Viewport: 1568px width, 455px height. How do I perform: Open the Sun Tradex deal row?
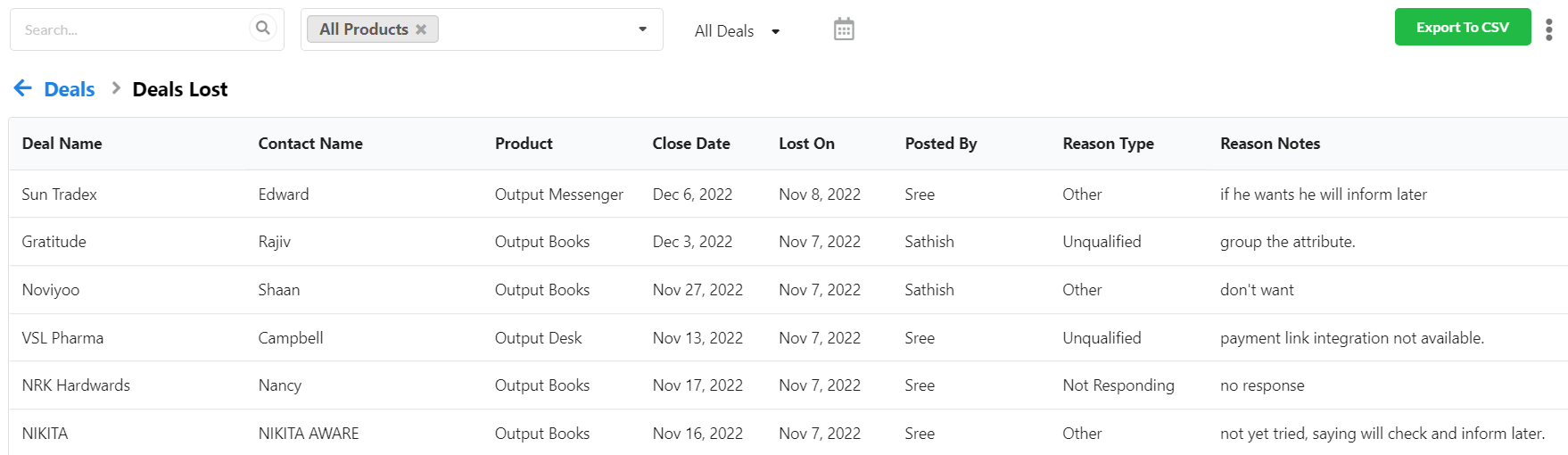(788, 194)
